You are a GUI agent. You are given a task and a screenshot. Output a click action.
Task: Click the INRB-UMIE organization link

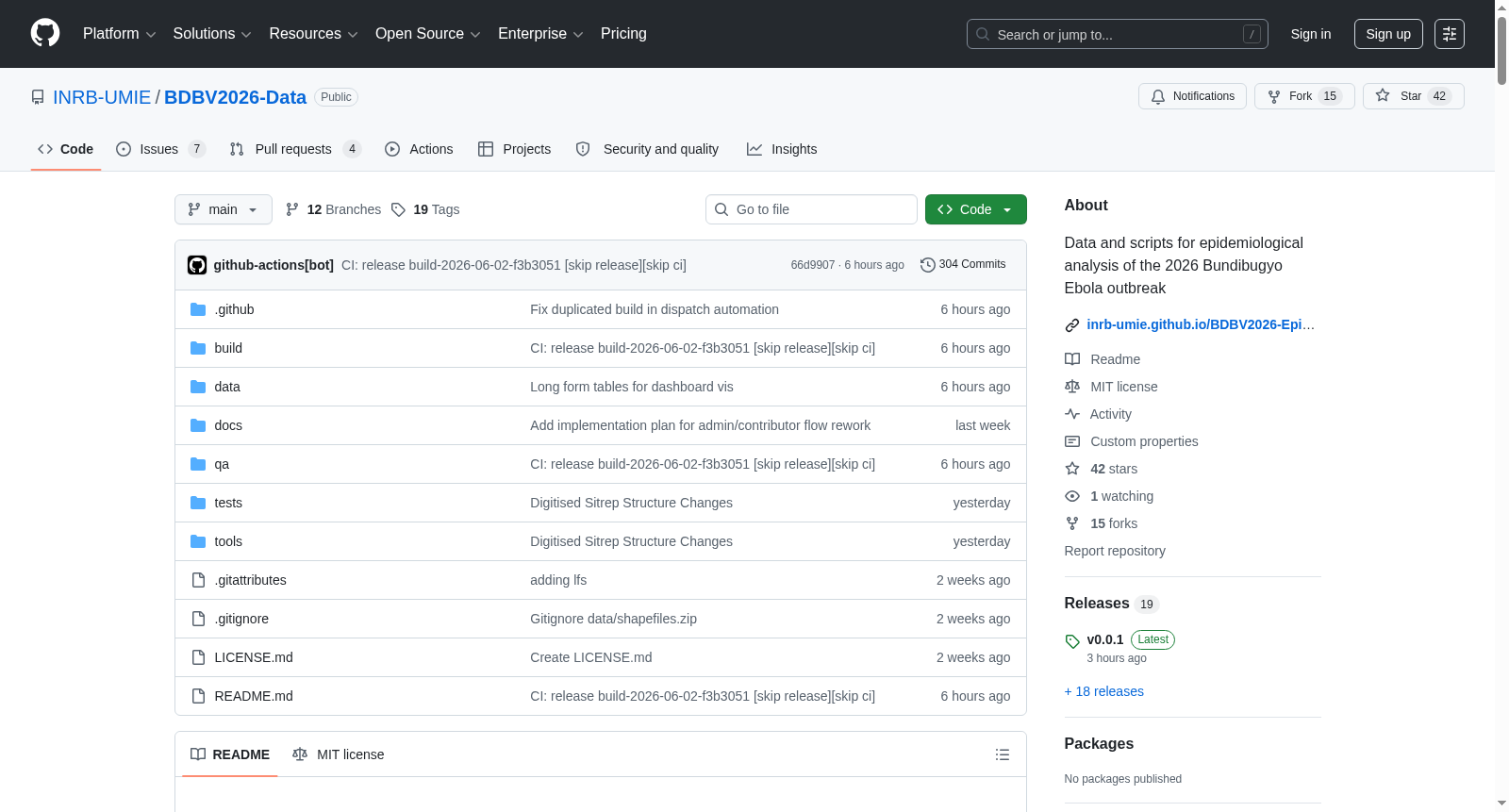coord(102,97)
